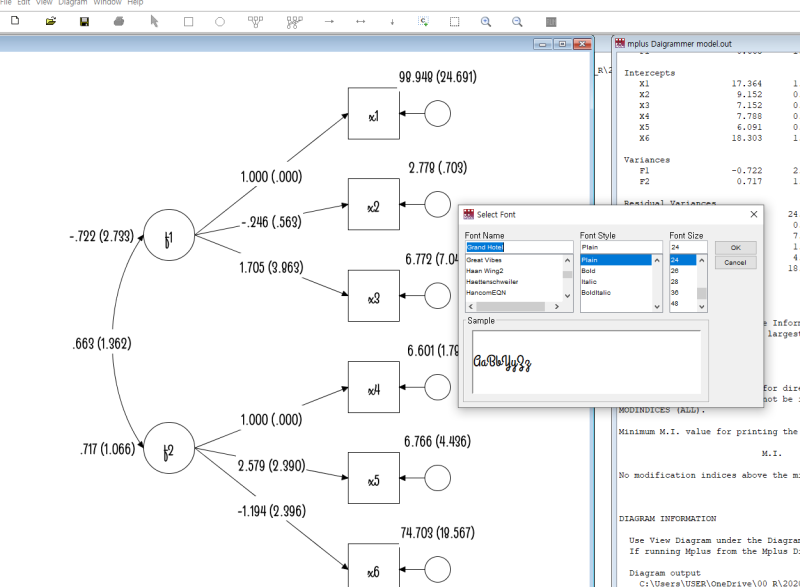Open the View menu

(x=43, y=3)
